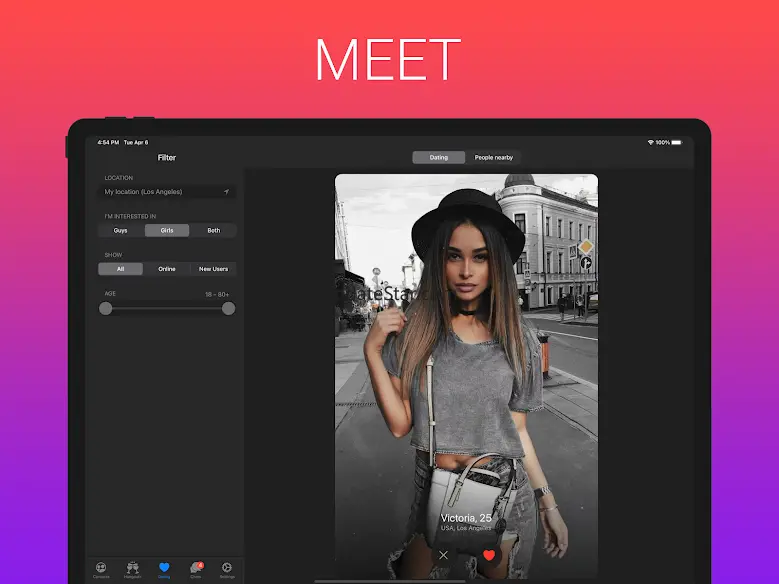The height and width of the screenshot is (584, 779).
Task: Tap the location arrow icon
Action: coord(226,192)
